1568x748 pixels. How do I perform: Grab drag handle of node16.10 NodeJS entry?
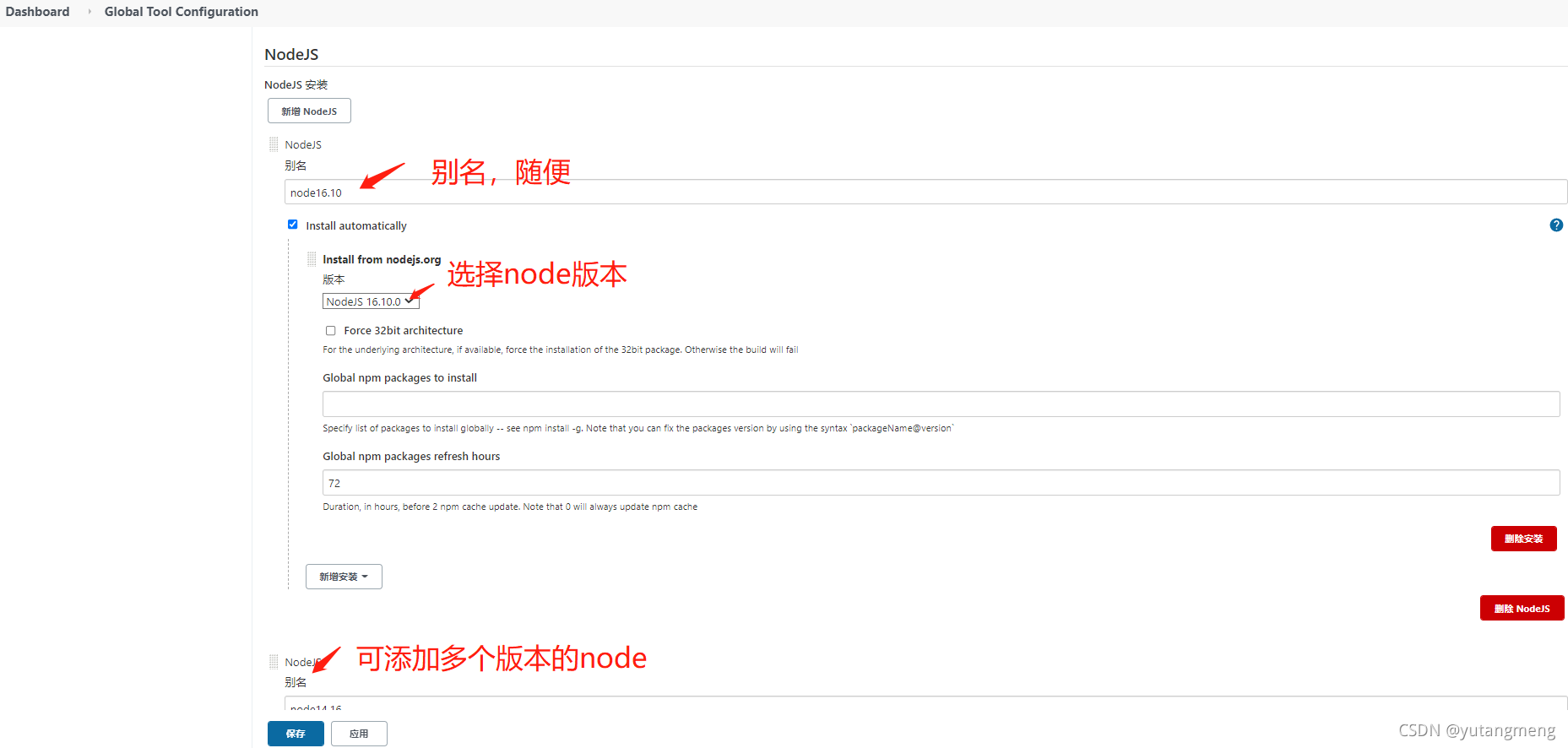(x=274, y=144)
